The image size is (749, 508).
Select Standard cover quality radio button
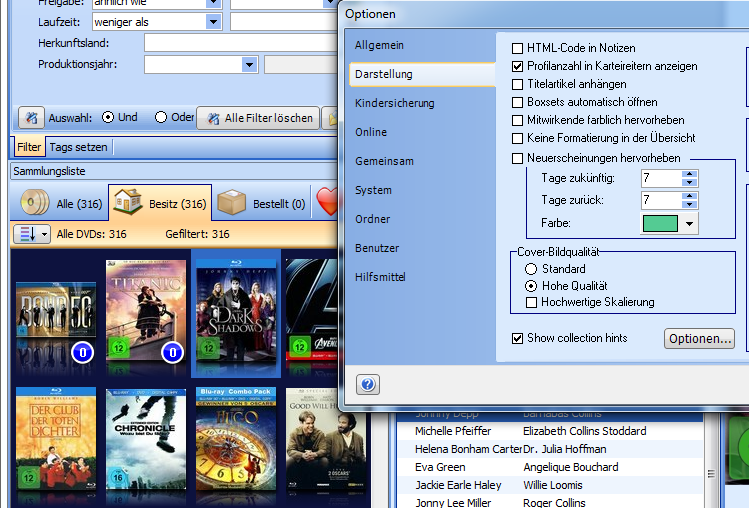tap(531, 269)
